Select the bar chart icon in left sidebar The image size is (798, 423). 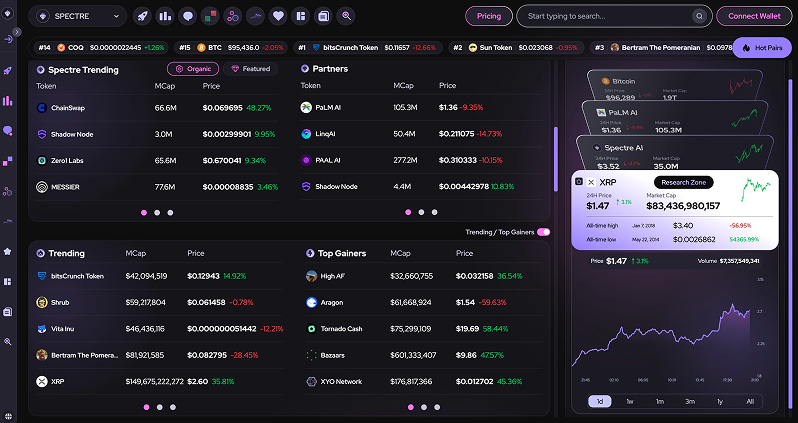pos(8,101)
